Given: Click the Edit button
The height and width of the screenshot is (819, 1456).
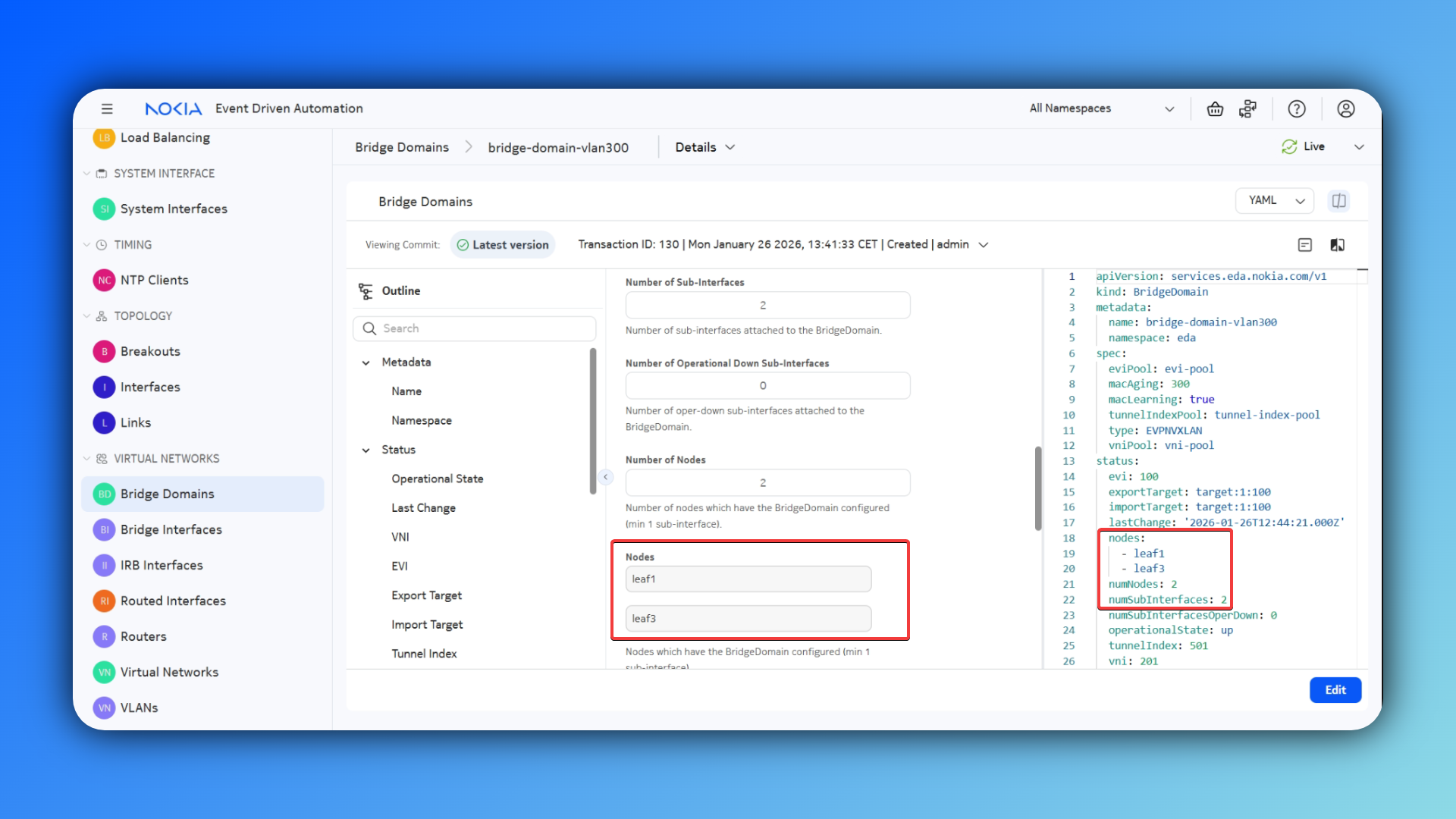Looking at the screenshot, I should 1335,690.
